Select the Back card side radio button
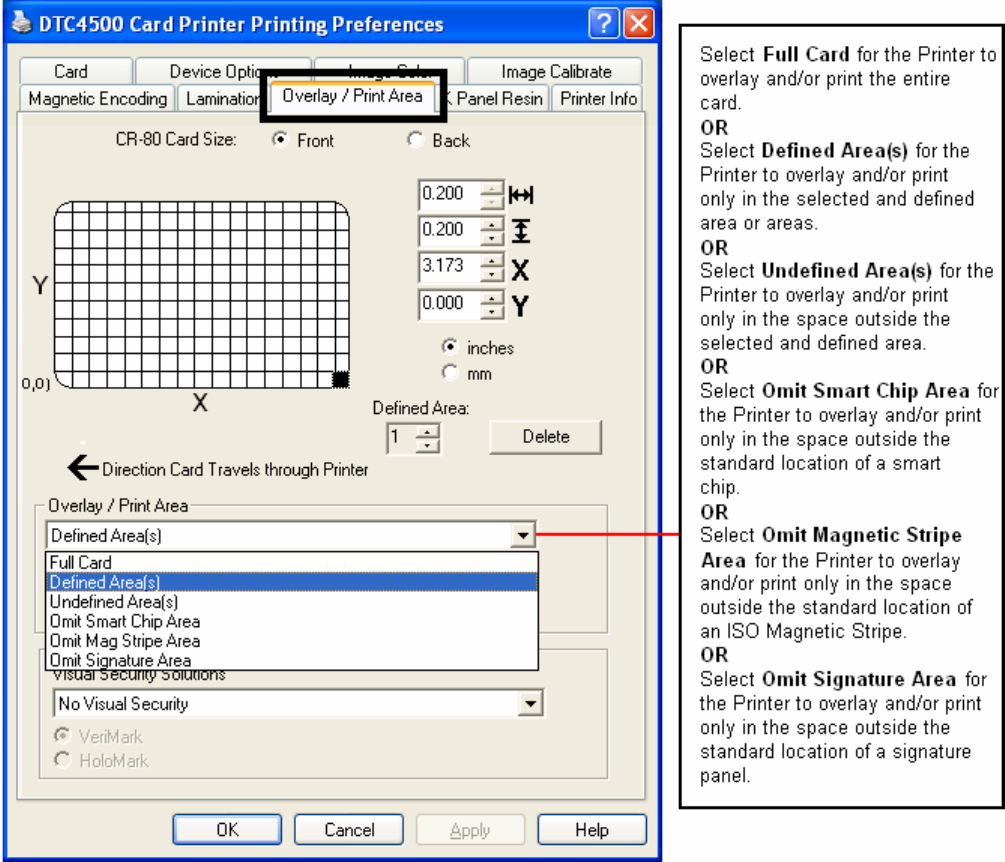The width and height of the screenshot is (1005, 862). tap(415, 140)
